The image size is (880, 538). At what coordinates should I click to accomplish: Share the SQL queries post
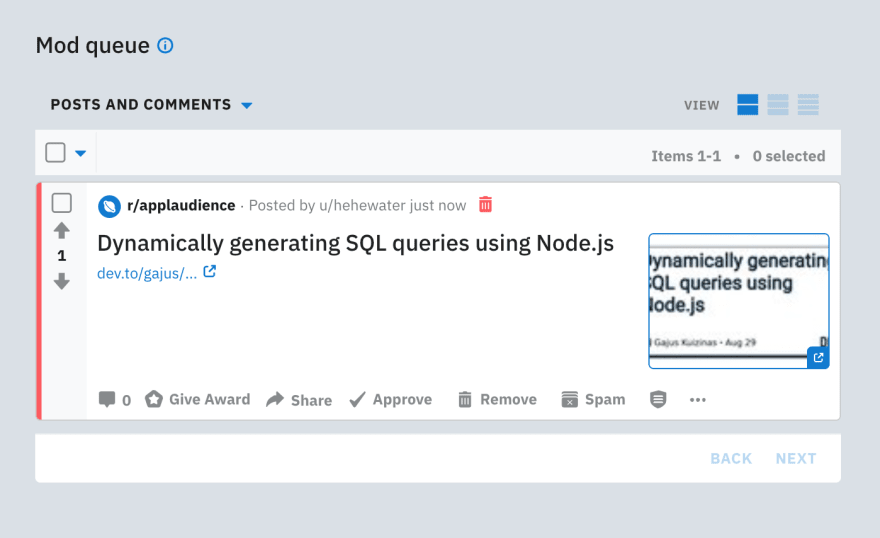click(x=299, y=400)
